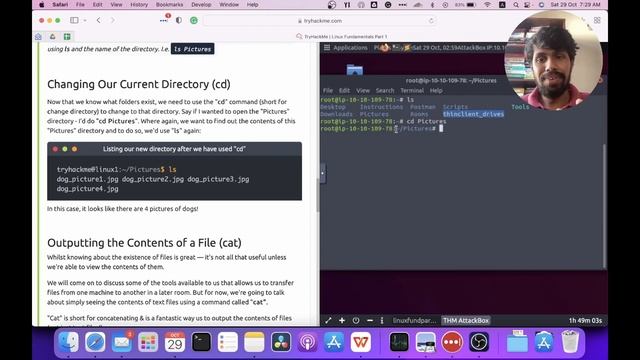Toggle the Safari sidebar
The image size is (640, 360).
coord(74,20)
